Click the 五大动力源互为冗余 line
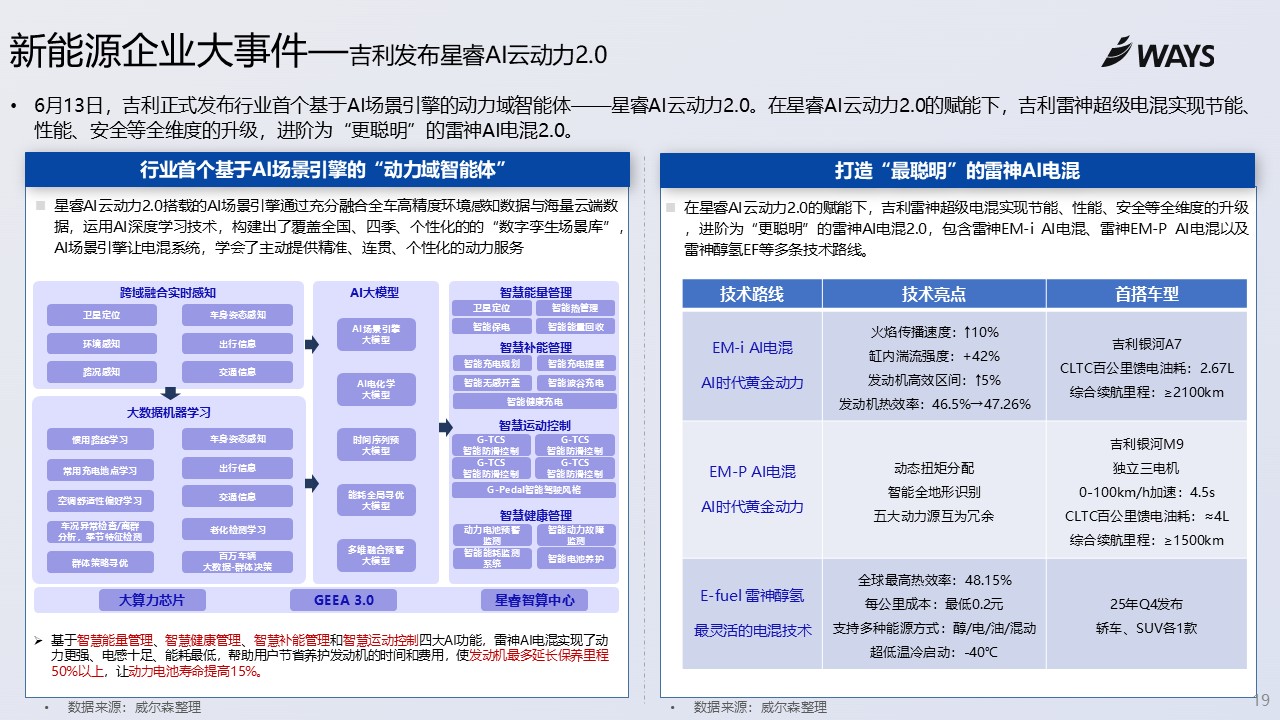1280x720 pixels. coord(934,516)
